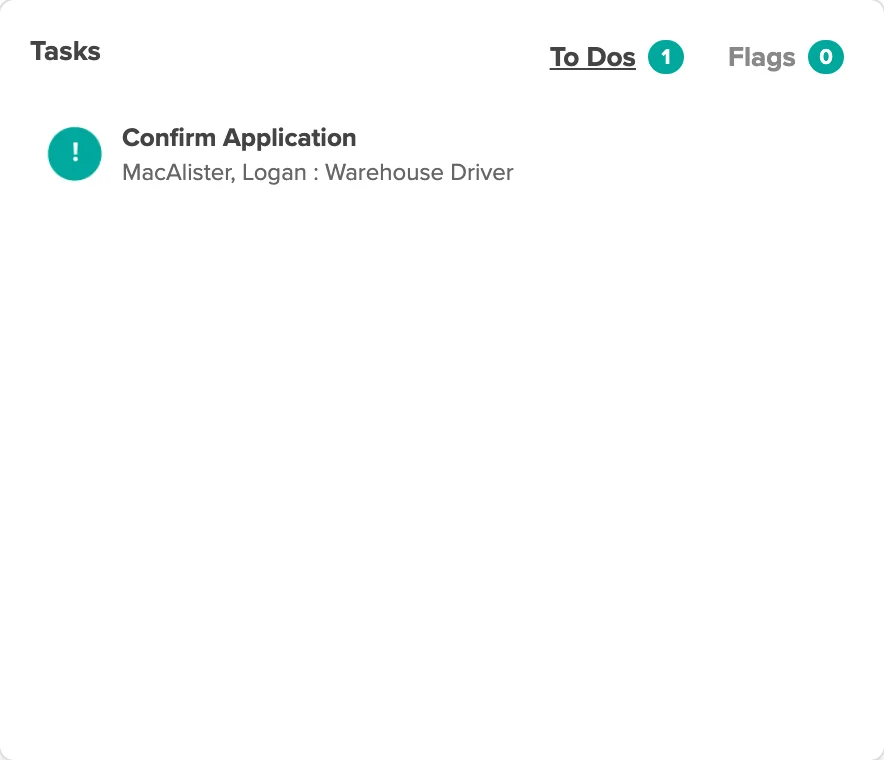Click exclamation mark beside Confirm Application
Viewport: 884px width, 760px height.
coord(75,154)
